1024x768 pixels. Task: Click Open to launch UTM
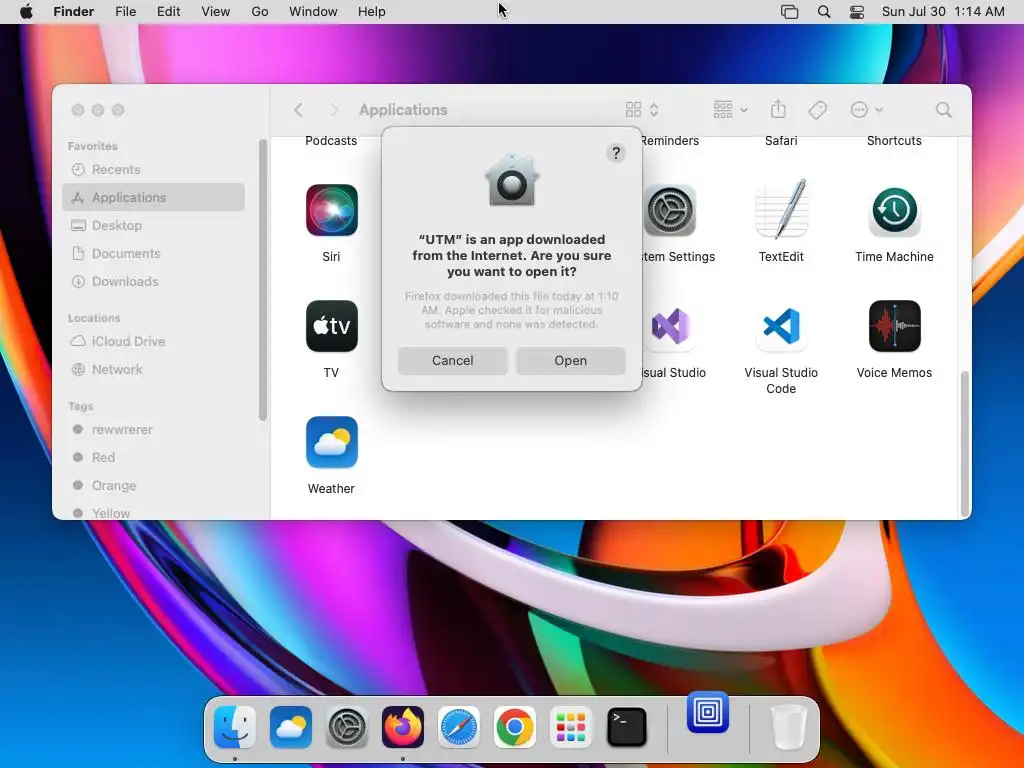(x=570, y=360)
